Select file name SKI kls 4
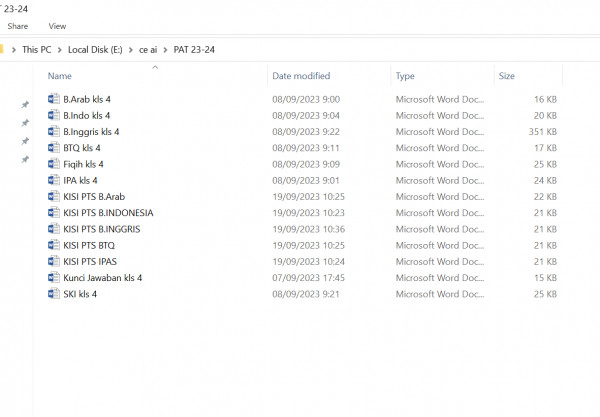Viewport: 600px width, 417px height. [x=80, y=295]
